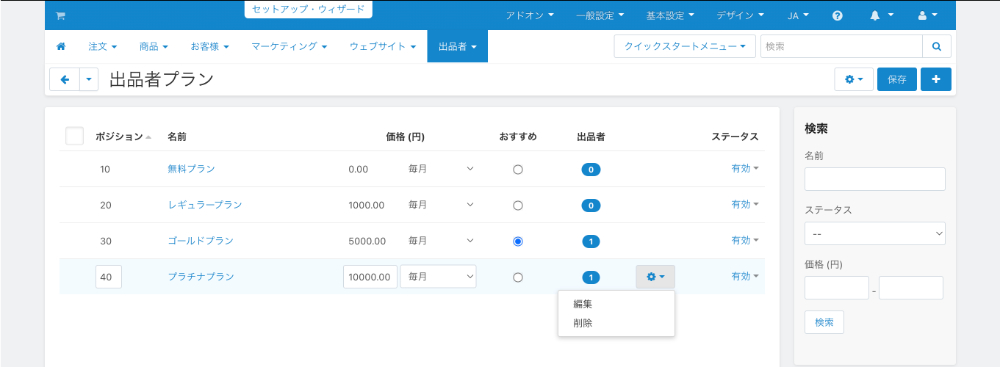Focus the maximum 価格 (円) field
Screen dimensions: 1000x367
pos(911,288)
